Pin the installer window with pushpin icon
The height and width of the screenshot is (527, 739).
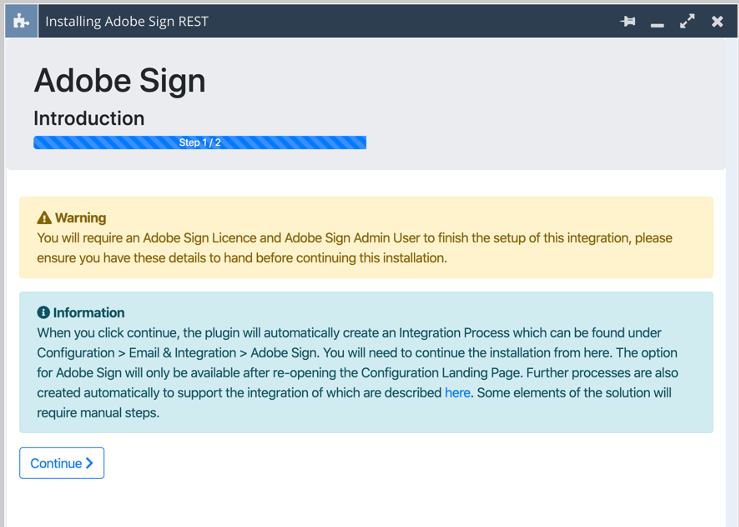(628, 21)
